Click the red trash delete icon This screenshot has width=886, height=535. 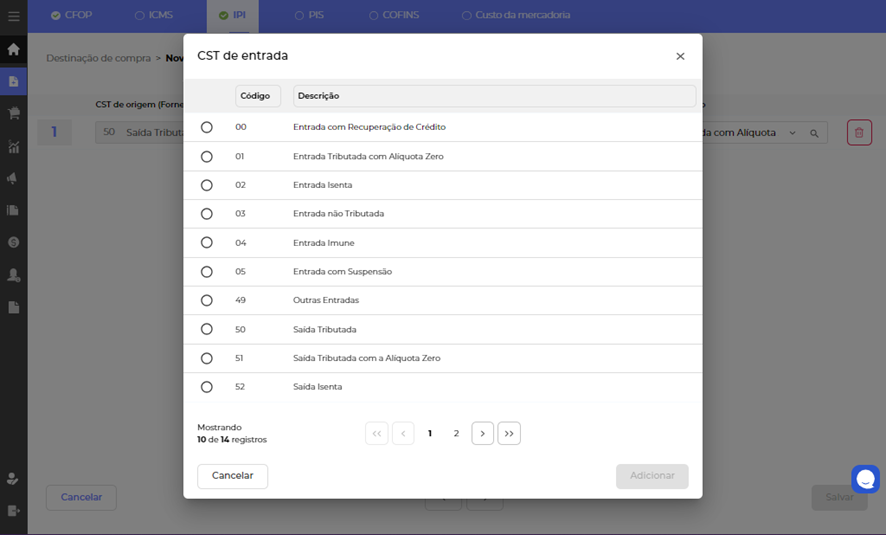point(859,132)
